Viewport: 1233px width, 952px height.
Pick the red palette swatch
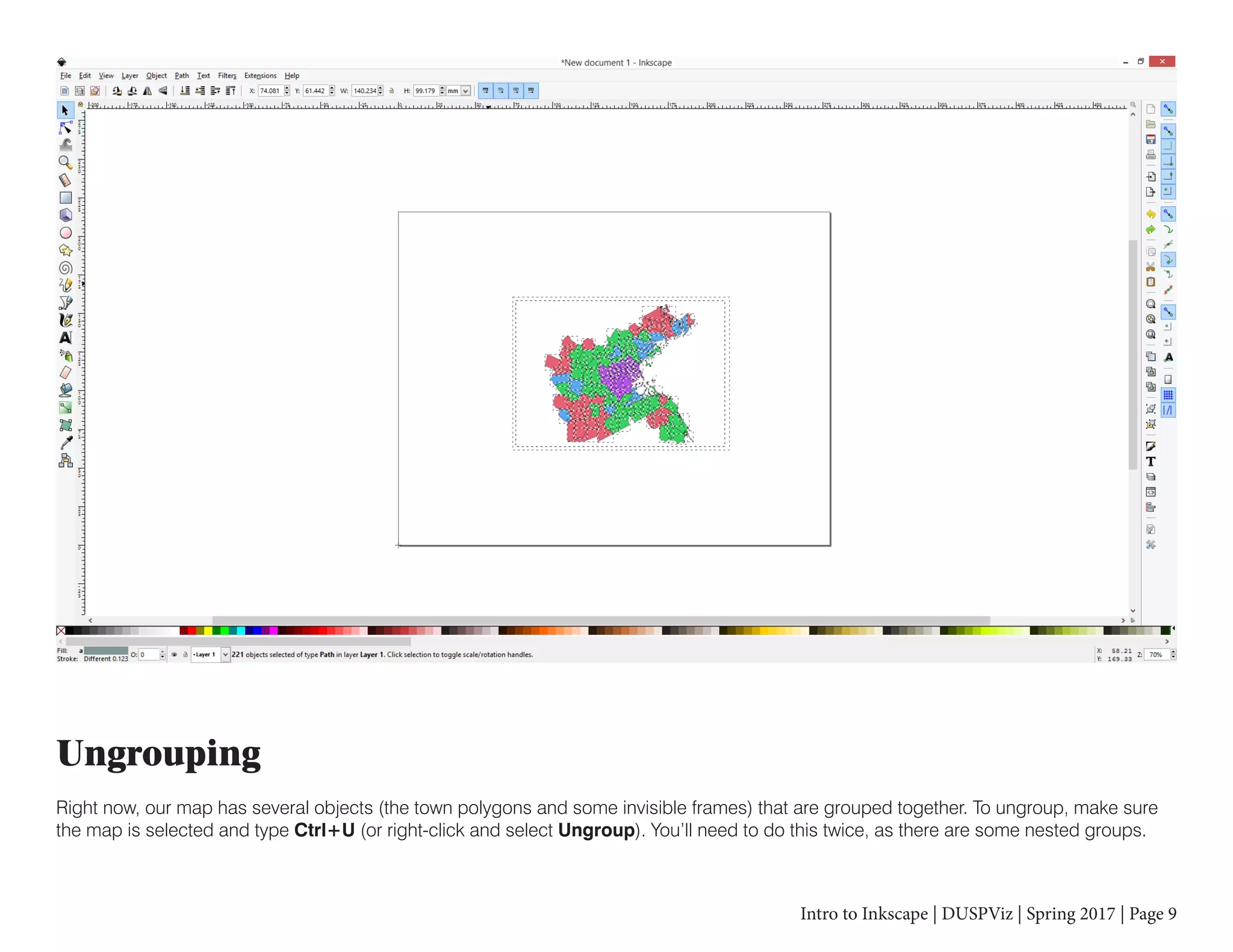(192, 631)
